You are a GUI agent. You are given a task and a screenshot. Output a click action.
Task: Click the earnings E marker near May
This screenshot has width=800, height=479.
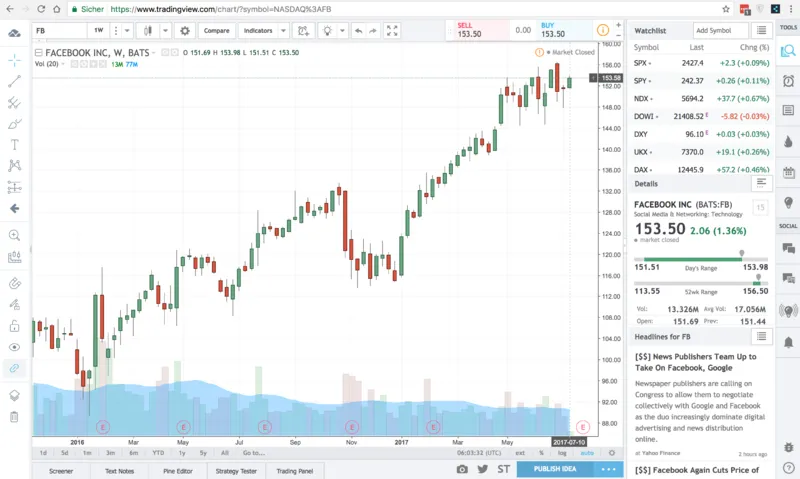tap(183, 427)
